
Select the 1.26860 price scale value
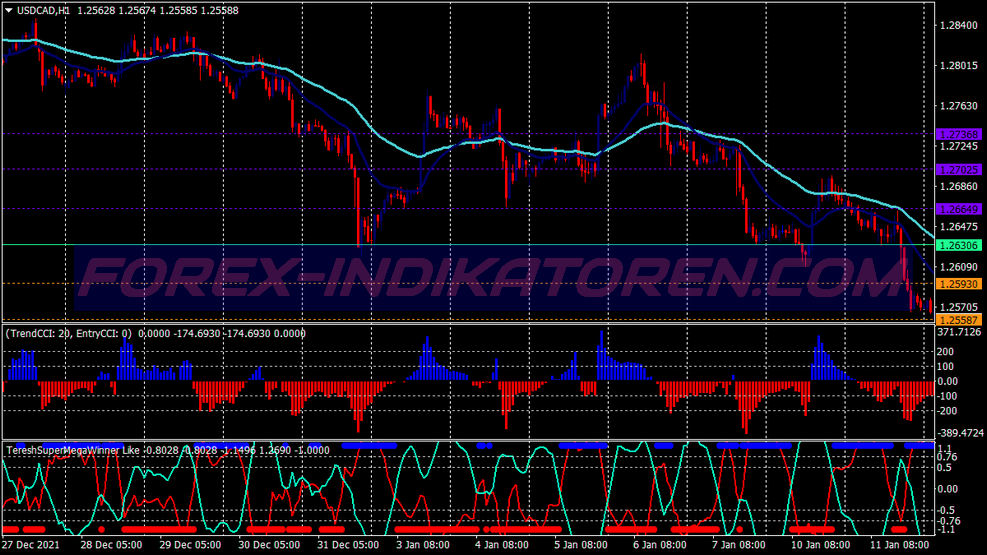959,186
